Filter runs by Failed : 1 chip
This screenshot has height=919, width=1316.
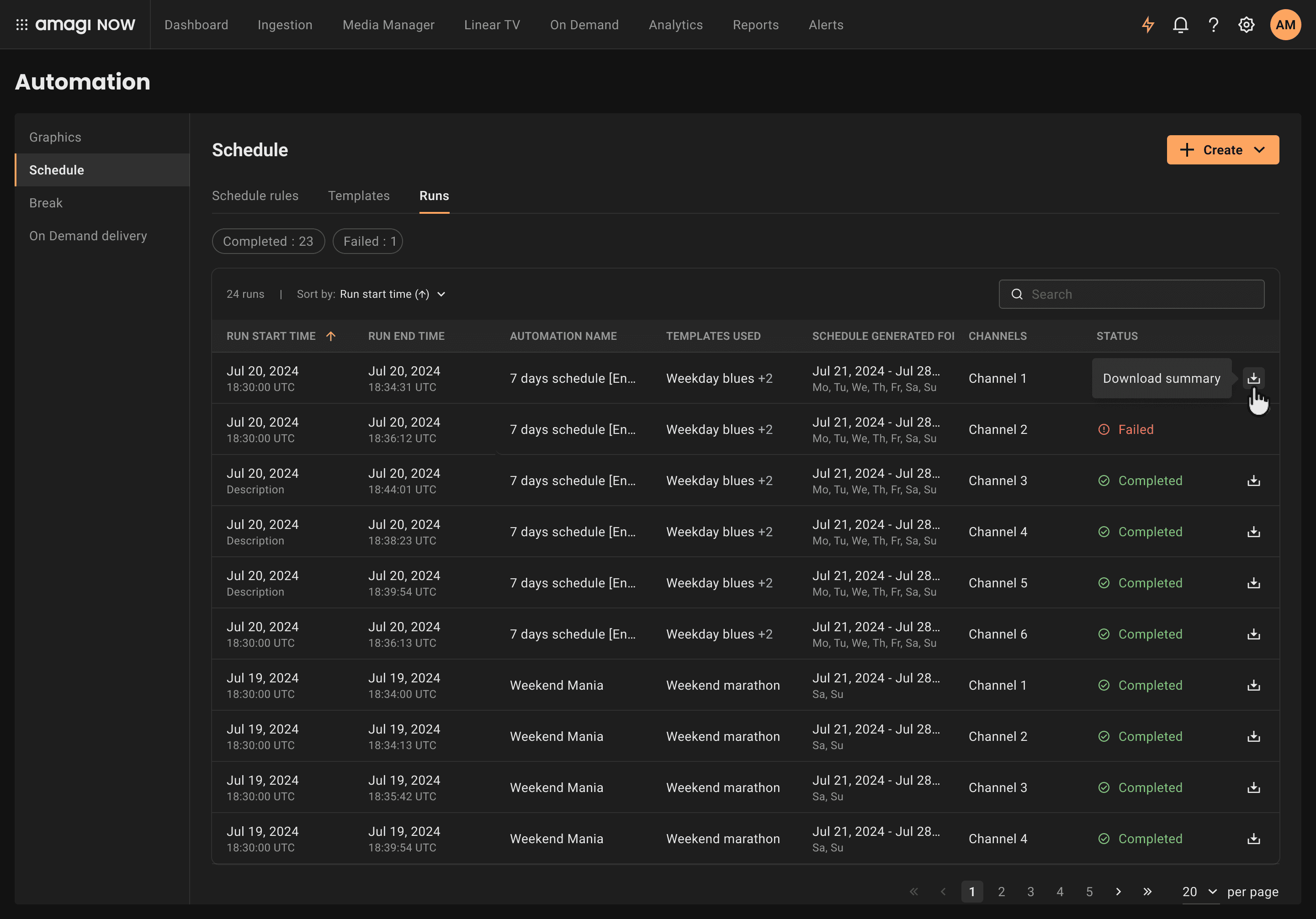pos(367,241)
